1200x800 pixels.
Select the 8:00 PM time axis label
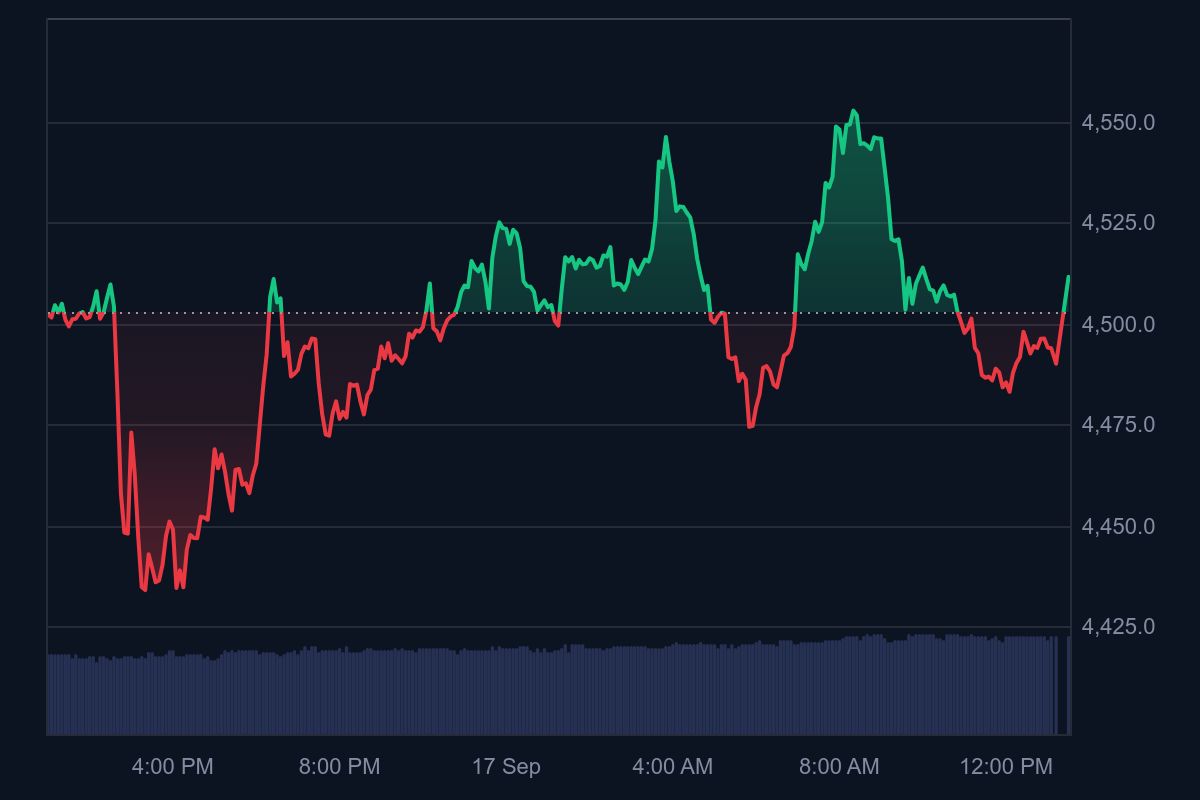click(x=339, y=767)
